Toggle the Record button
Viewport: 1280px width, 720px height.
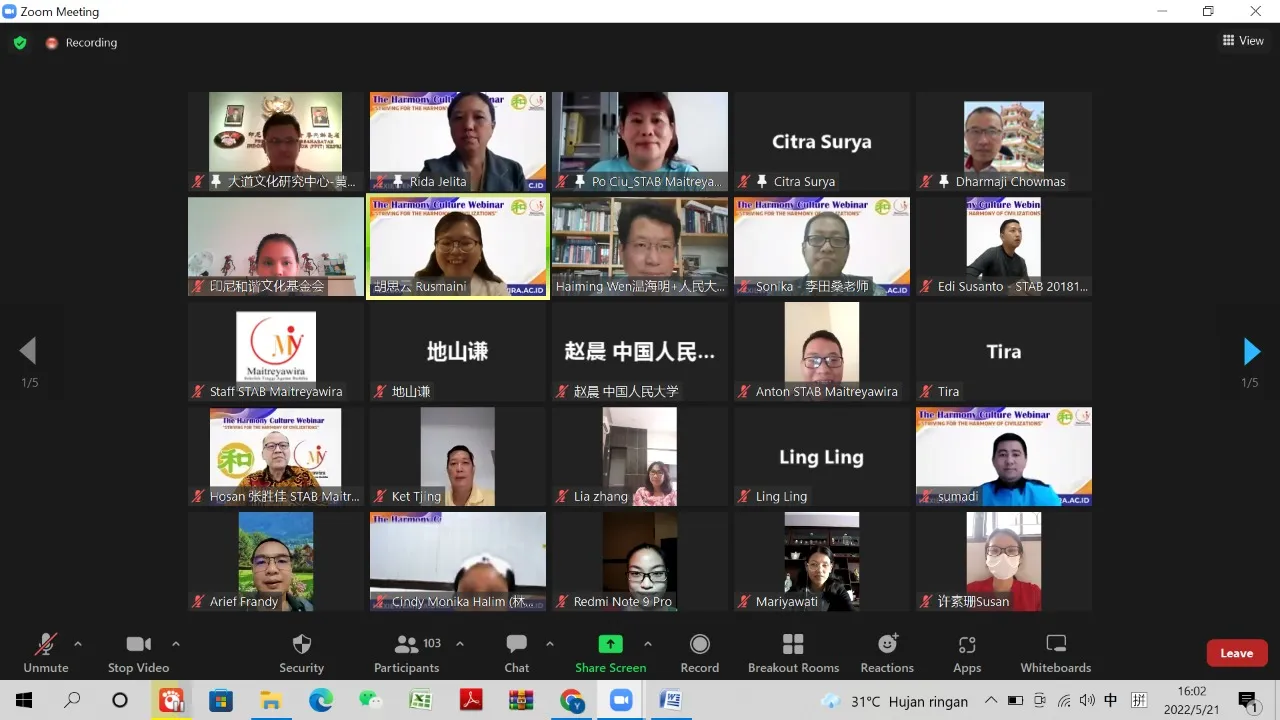(699, 653)
